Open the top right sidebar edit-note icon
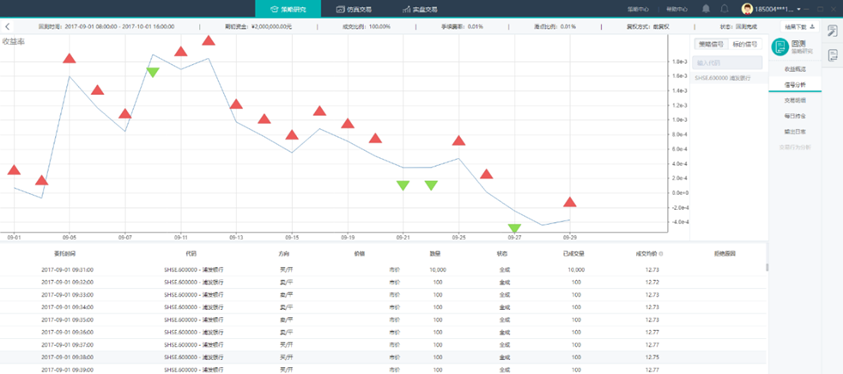This screenshot has height=374, width=843. pos(832,31)
